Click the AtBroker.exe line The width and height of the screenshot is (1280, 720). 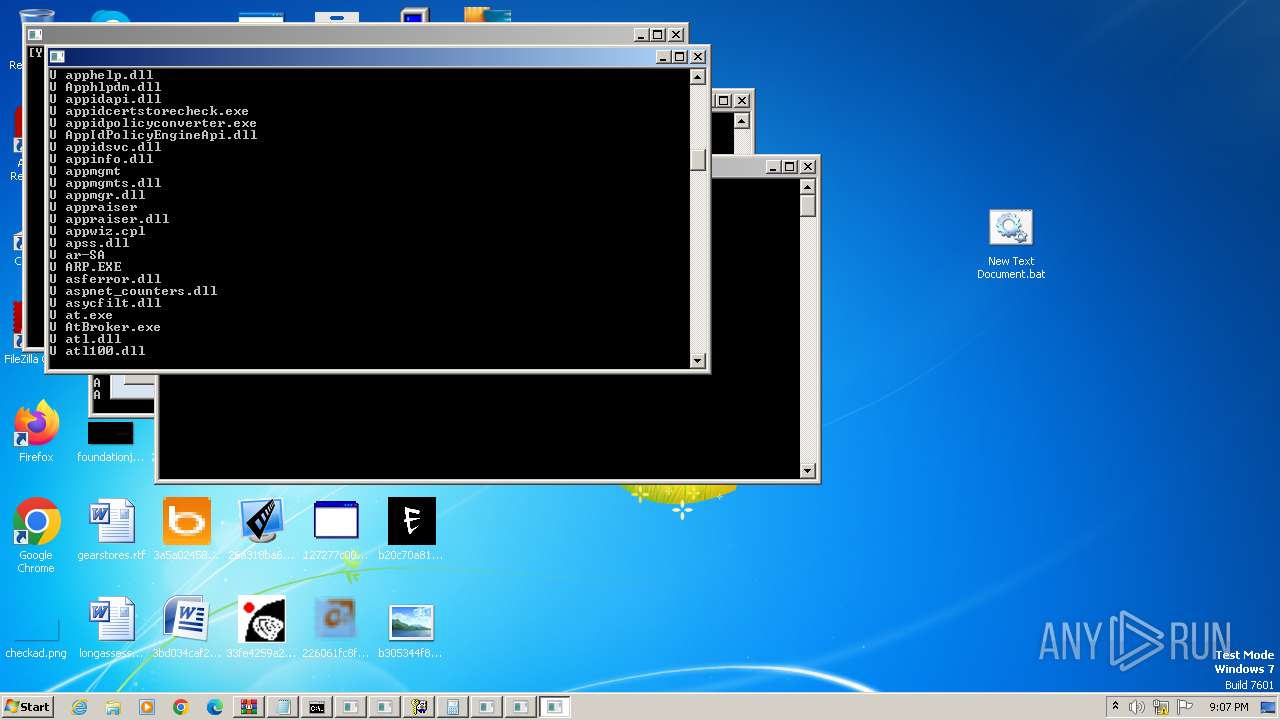click(x=113, y=327)
